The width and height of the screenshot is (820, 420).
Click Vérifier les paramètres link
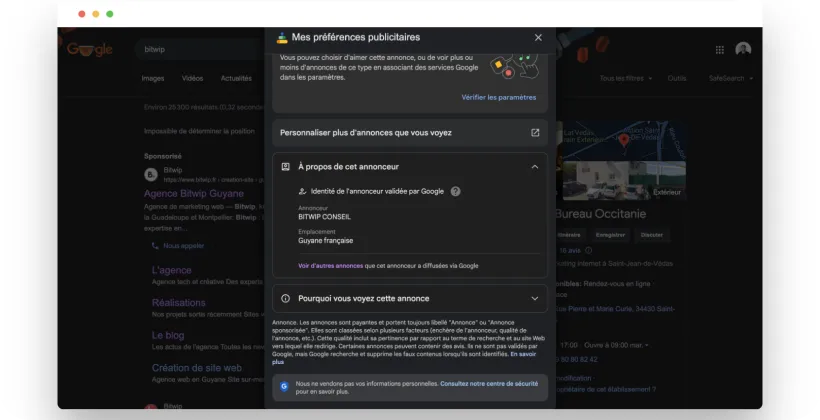pos(498,97)
